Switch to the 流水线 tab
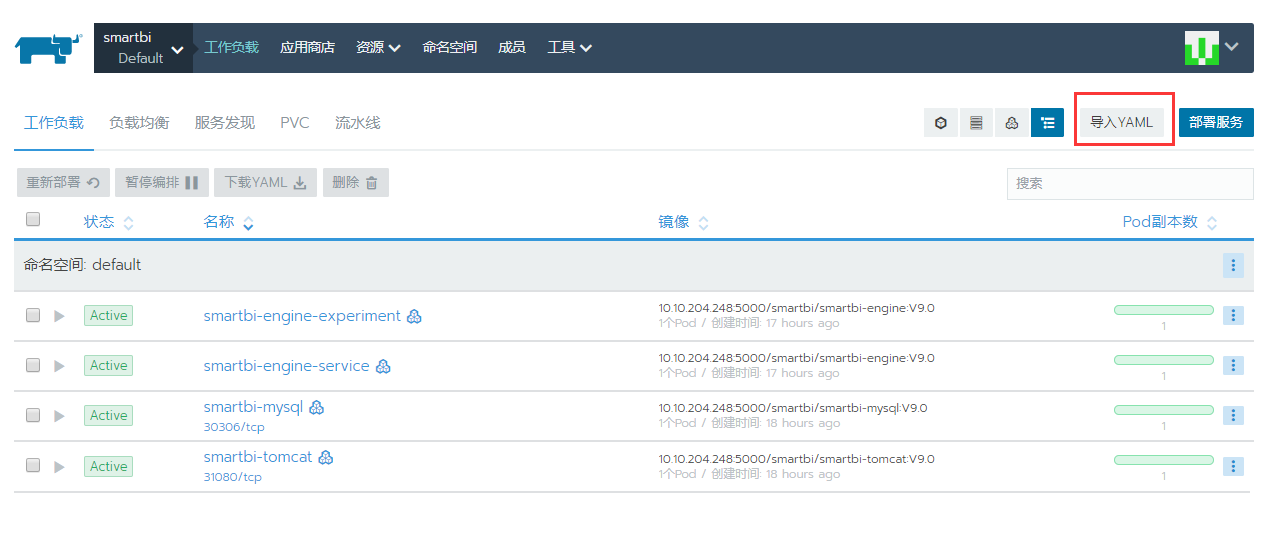The image size is (1269, 548). (x=358, y=123)
